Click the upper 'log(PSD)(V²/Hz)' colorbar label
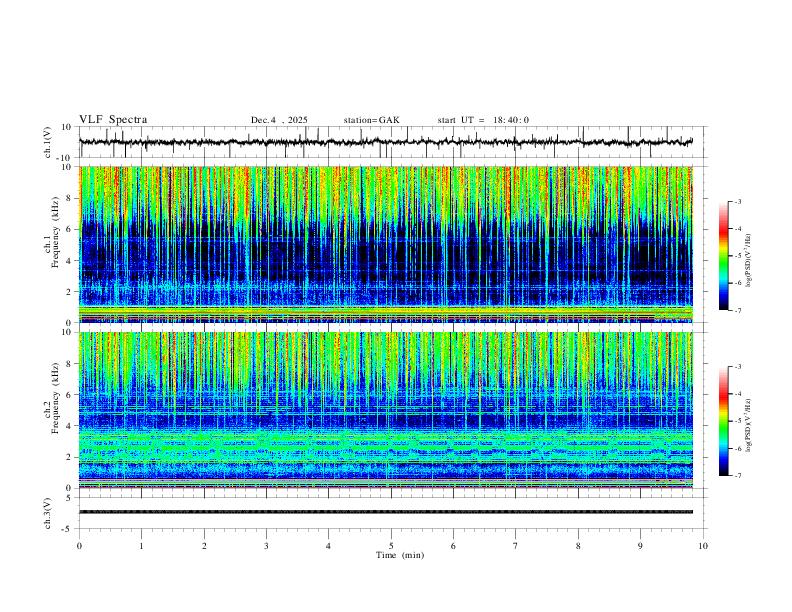792x612 pixels. click(748, 261)
